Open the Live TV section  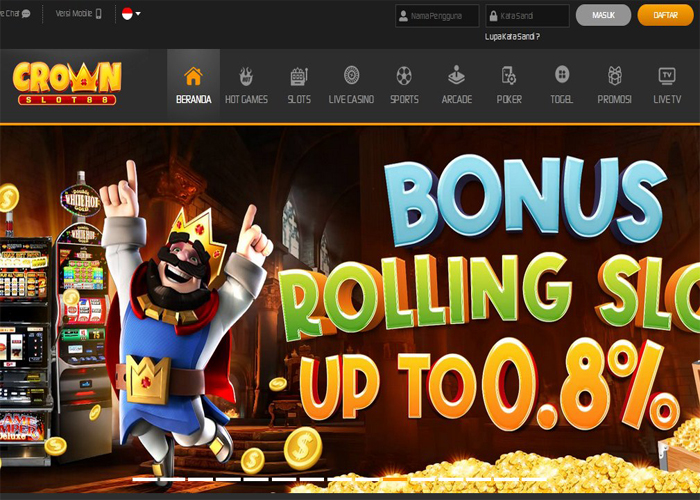[x=667, y=85]
